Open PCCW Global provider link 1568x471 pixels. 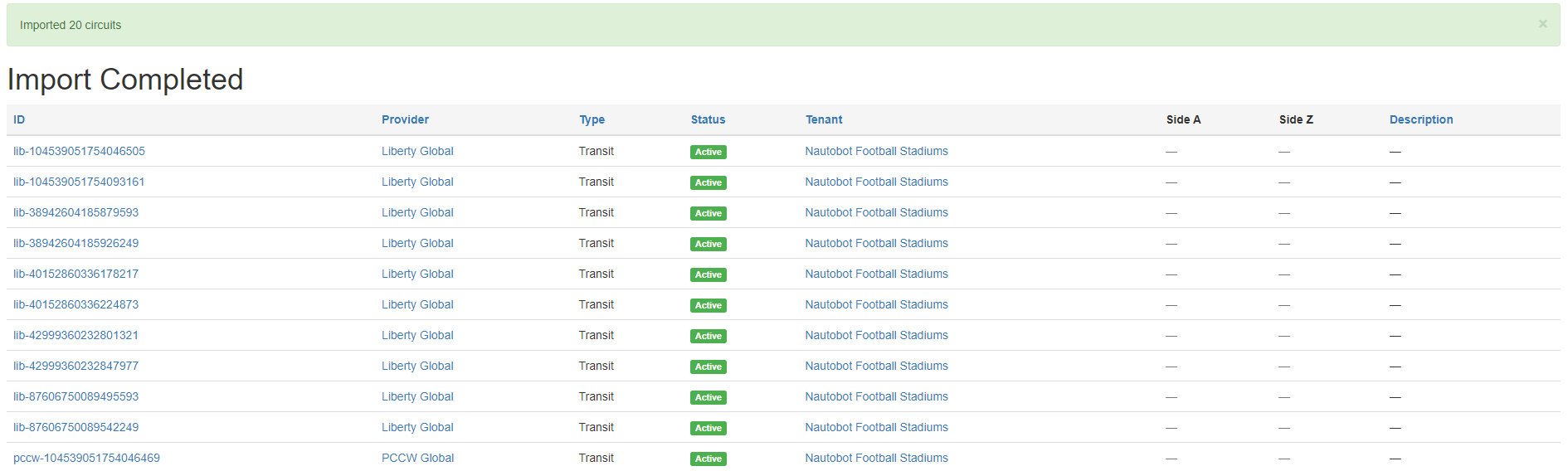click(417, 458)
